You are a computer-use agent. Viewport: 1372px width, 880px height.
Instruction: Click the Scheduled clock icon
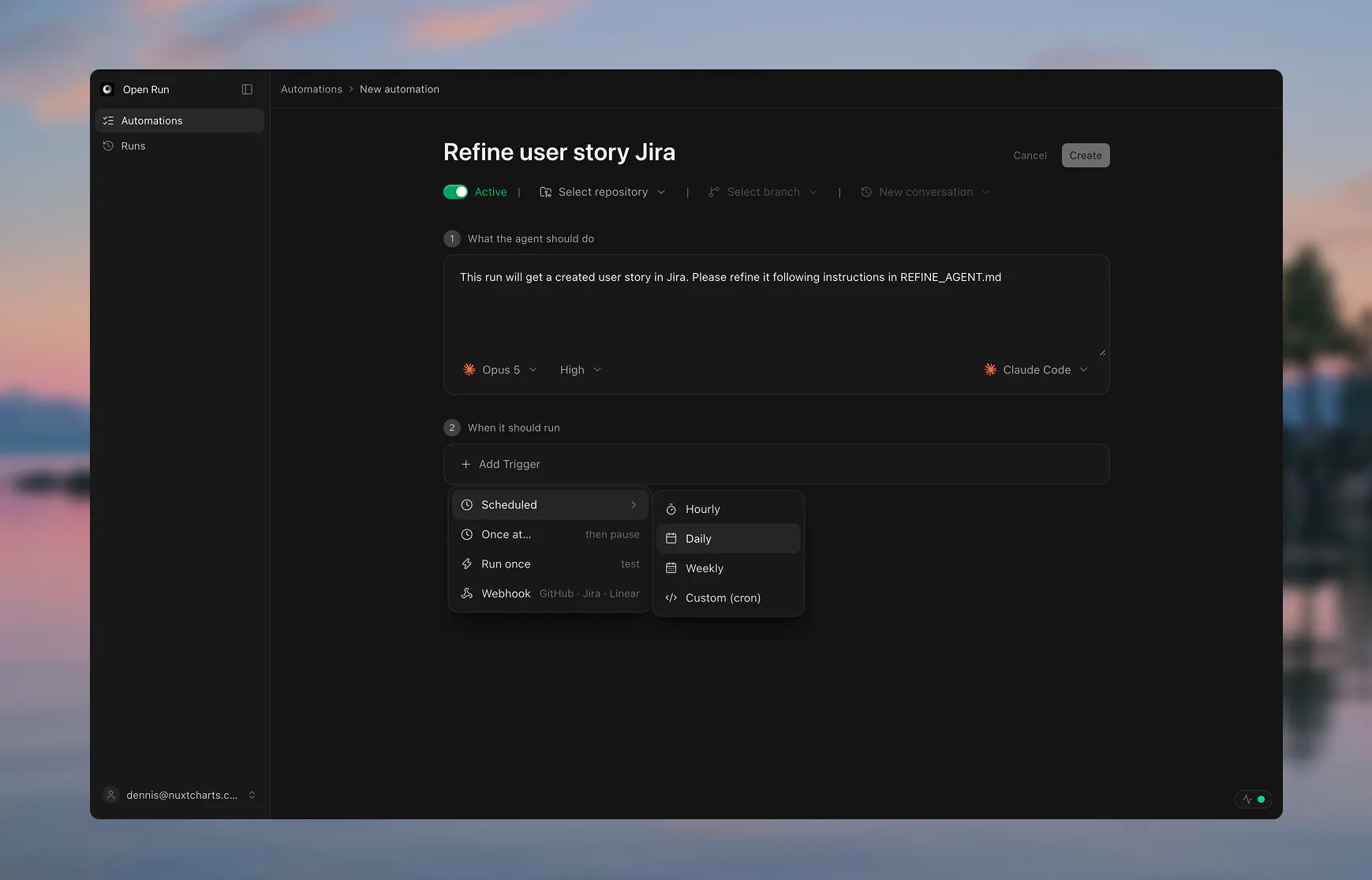[467, 505]
